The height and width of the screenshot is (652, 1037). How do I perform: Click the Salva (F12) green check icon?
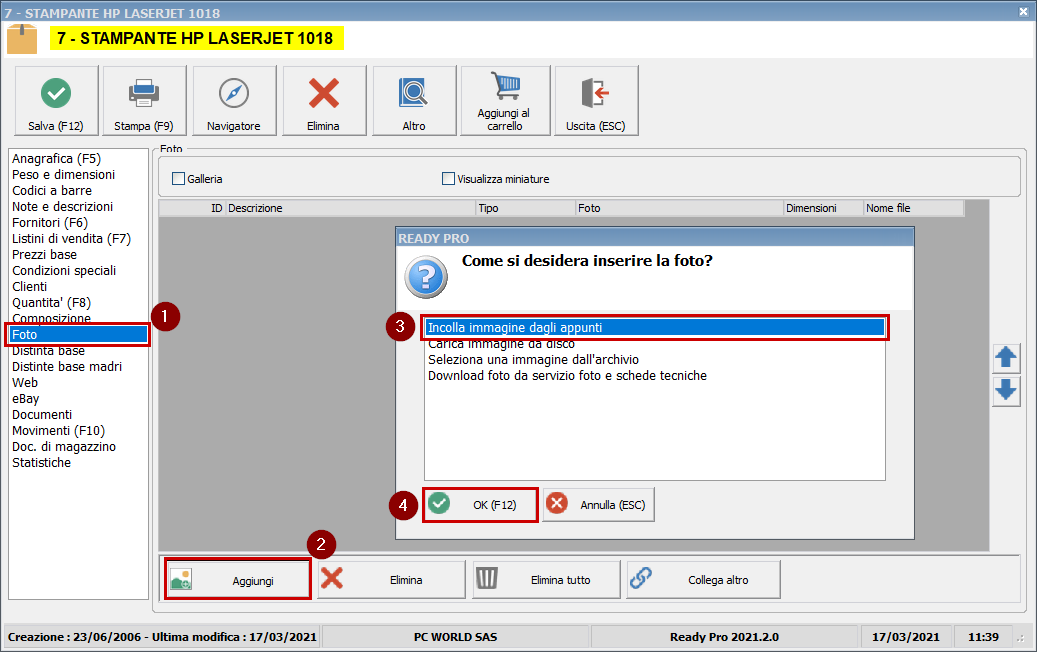point(56,93)
